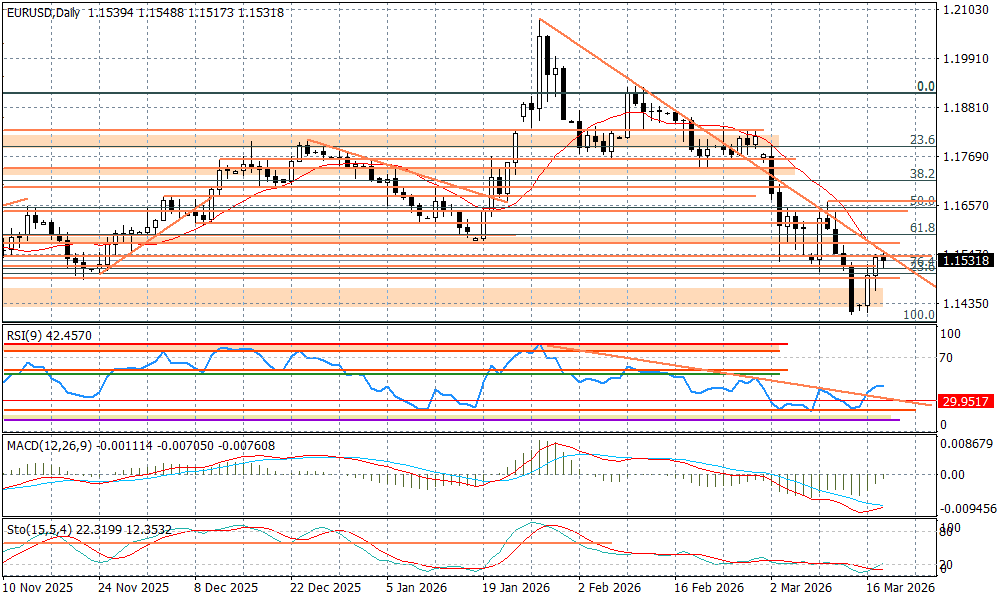The width and height of the screenshot is (1000, 600).
Task: Click the 23.6 Fibonacci level label
Action: coord(925,140)
